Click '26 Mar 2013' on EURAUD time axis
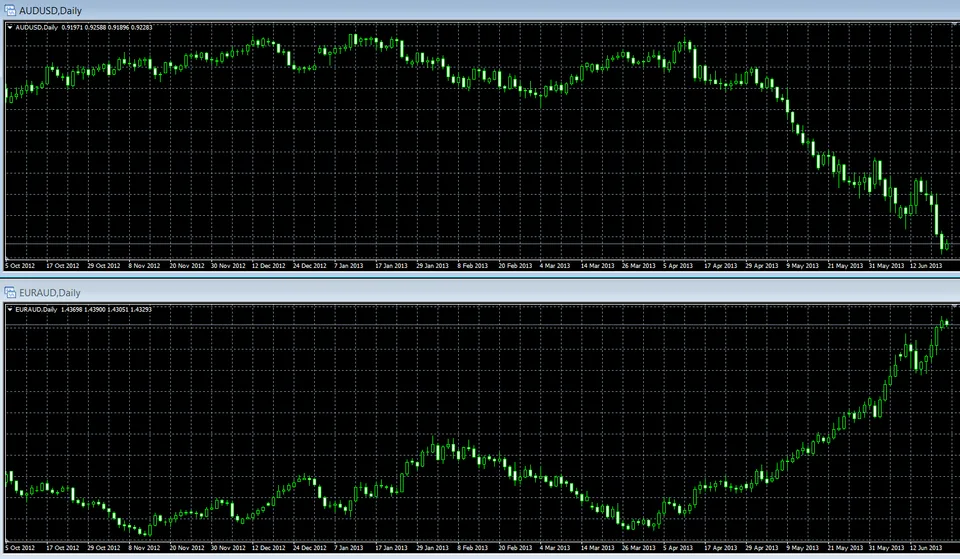 (x=639, y=548)
